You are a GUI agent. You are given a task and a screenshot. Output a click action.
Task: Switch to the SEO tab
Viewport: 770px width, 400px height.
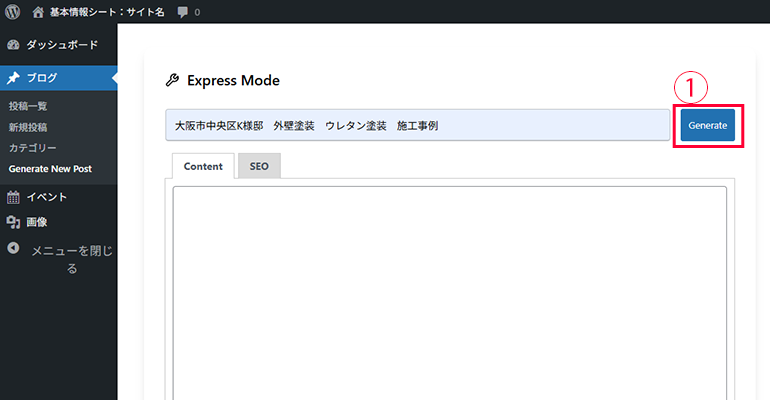click(259, 166)
